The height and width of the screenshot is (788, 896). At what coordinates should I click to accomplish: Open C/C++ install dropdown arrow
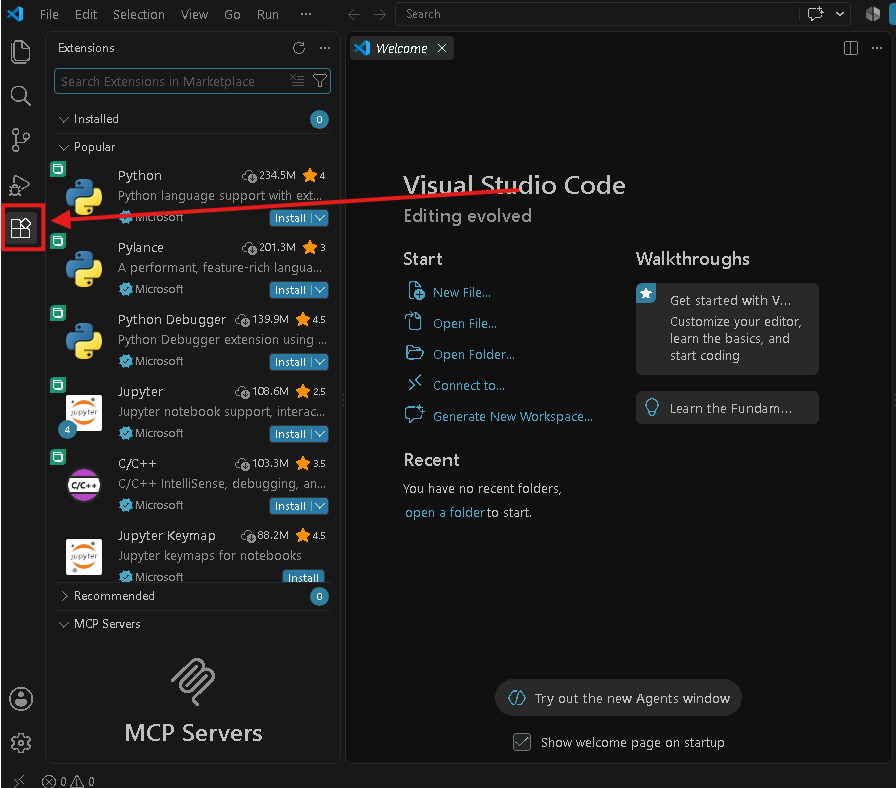[320, 506]
